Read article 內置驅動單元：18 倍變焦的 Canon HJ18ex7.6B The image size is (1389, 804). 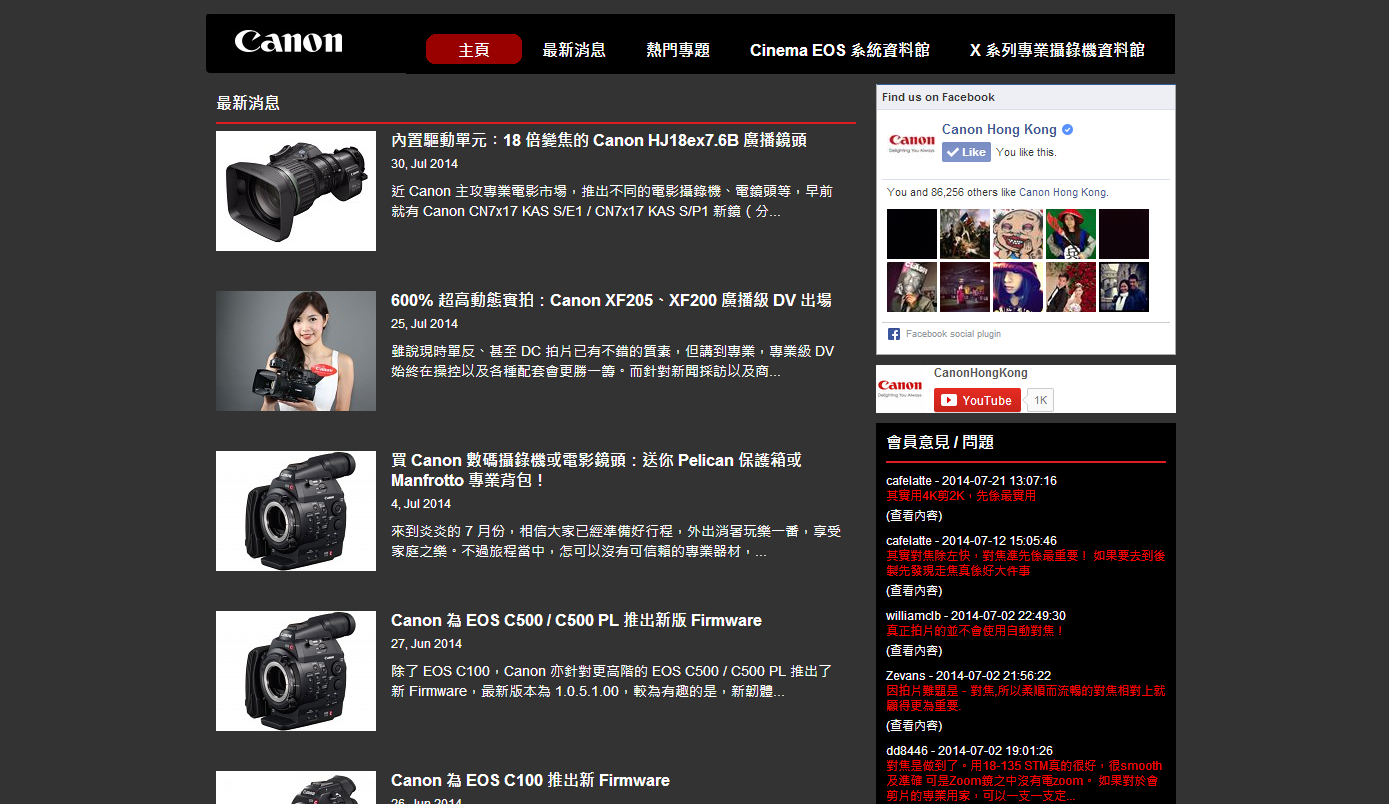(x=599, y=140)
